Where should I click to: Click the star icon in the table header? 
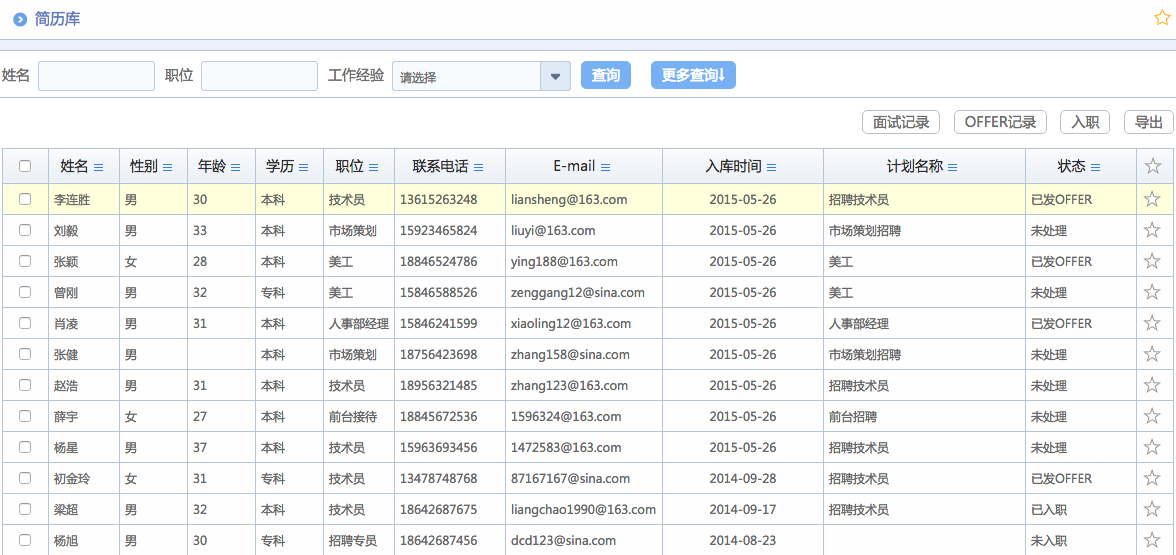pyautogui.click(x=1152, y=166)
